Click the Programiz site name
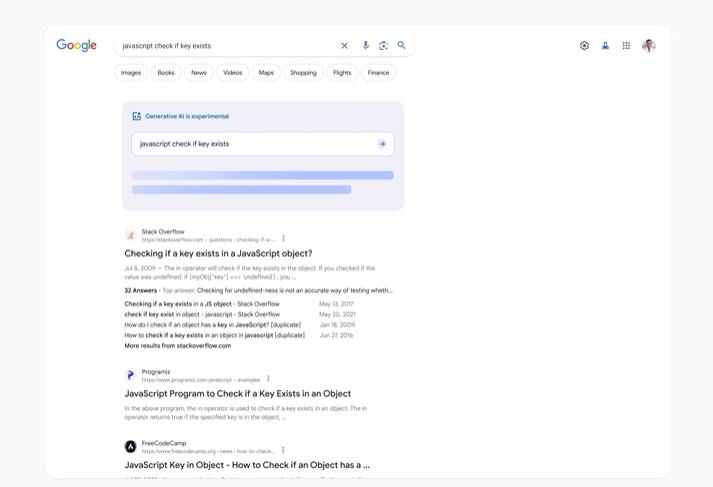Image resolution: width=713 pixels, height=487 pixels. click(x=156, y=372)
